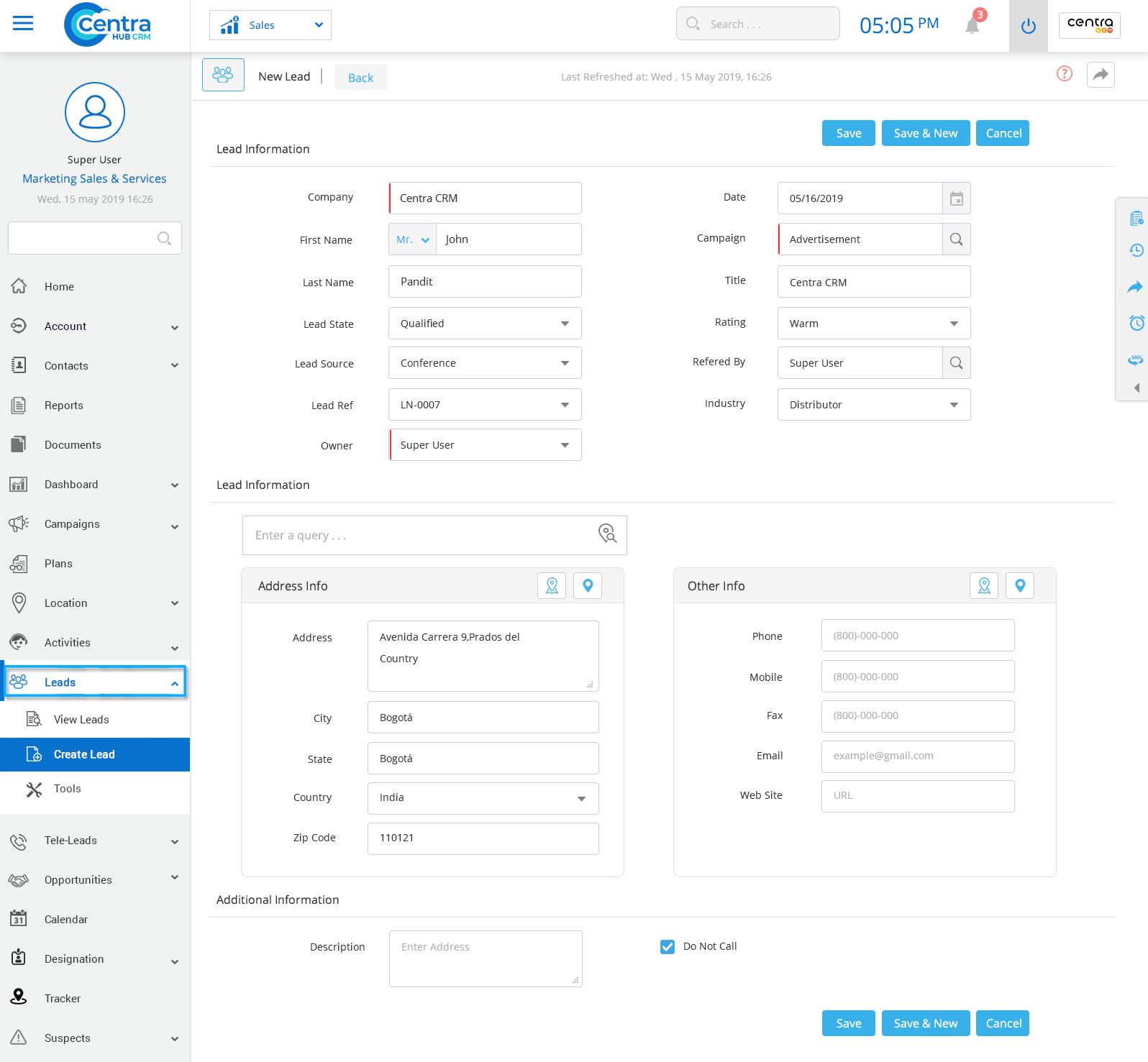This screenshot has height=1062, width=1148.
Task: Click the top Save & New button
Action: [x=925, y=133]
